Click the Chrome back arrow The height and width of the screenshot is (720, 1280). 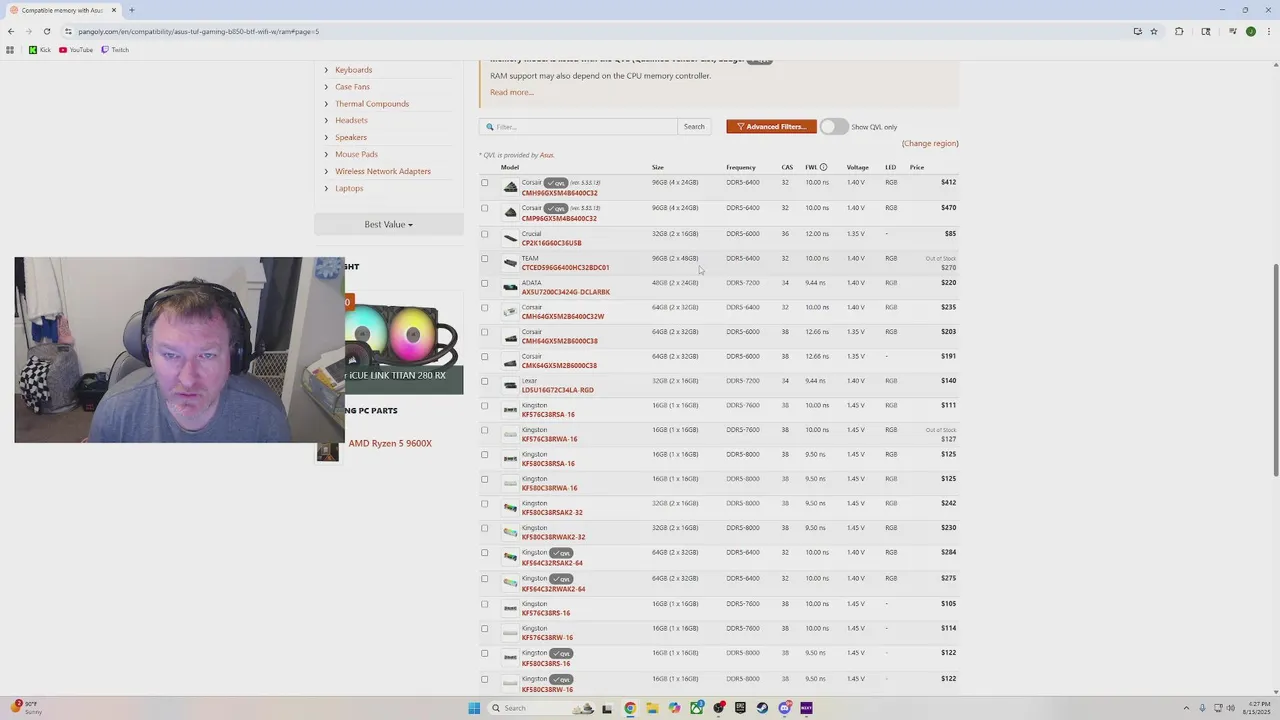tap(11, 31)
